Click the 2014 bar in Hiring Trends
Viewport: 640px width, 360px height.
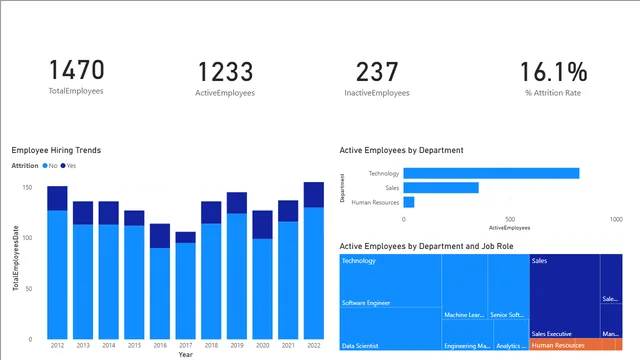coord(109,270)
